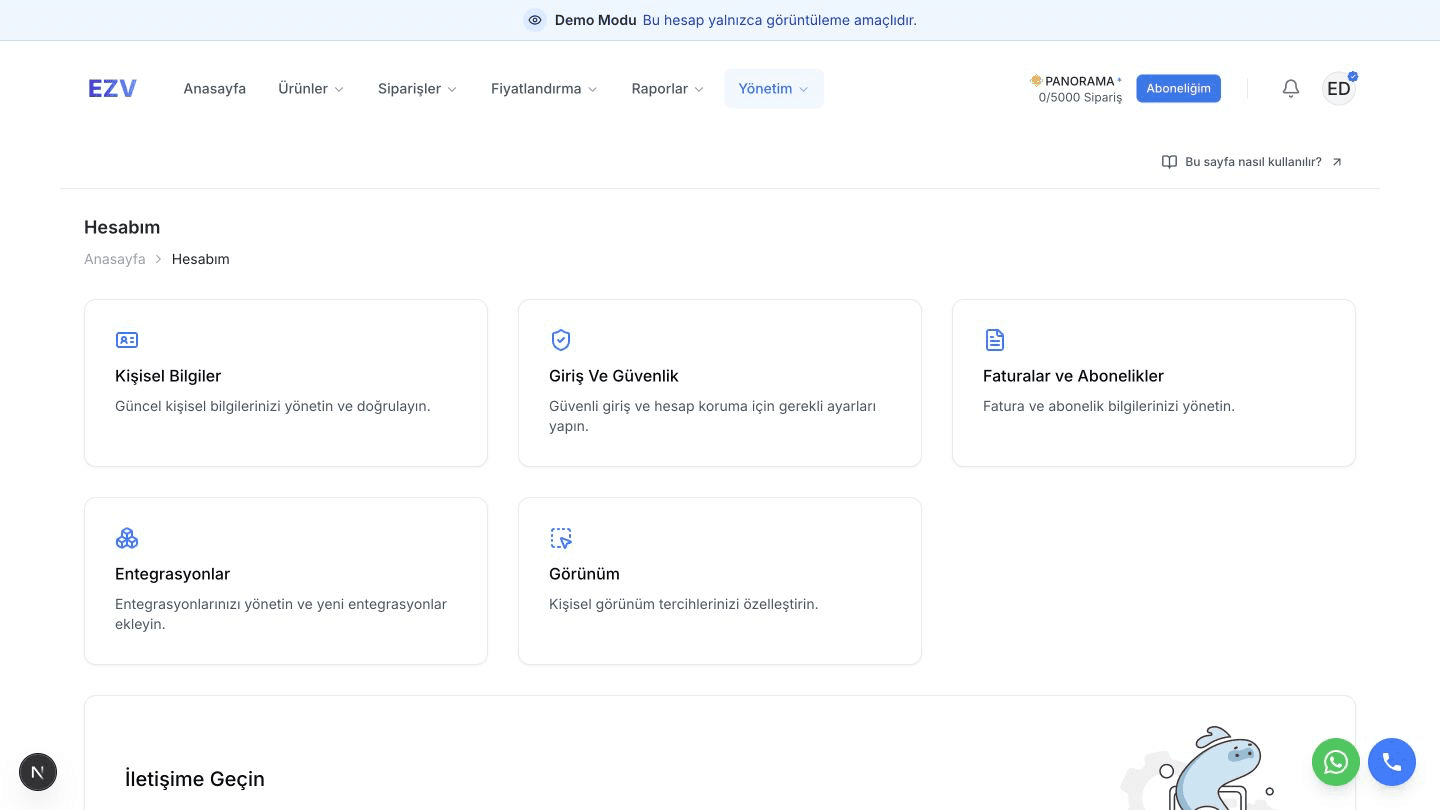The image size is (1440, 810).
Task: Click Anasayfa in the breadcrumb
Action: (x=115, y=259)
